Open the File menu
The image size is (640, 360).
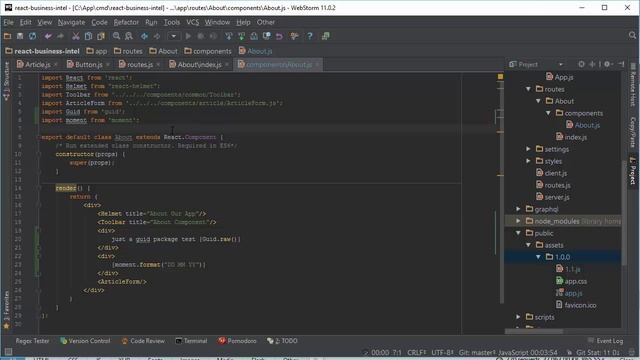click(9, 22)
